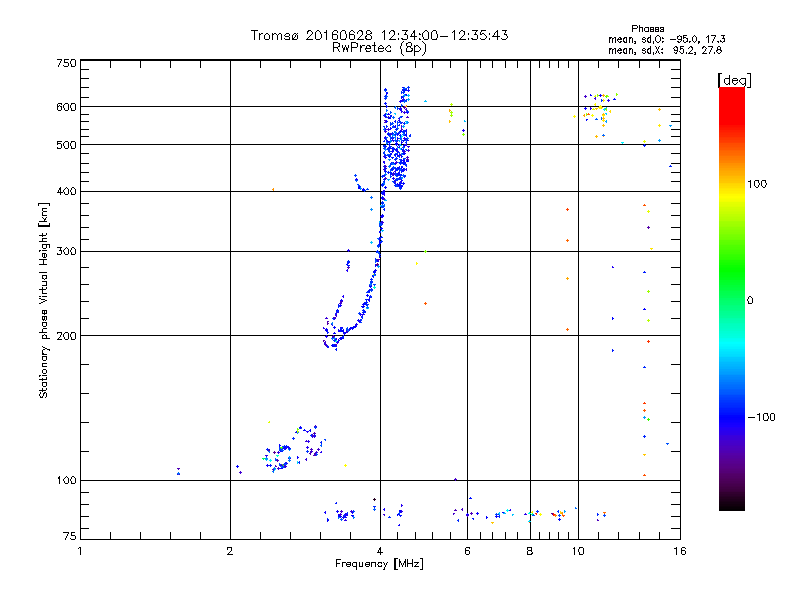Click the "Phases" heading text

[x=647, y=29]
